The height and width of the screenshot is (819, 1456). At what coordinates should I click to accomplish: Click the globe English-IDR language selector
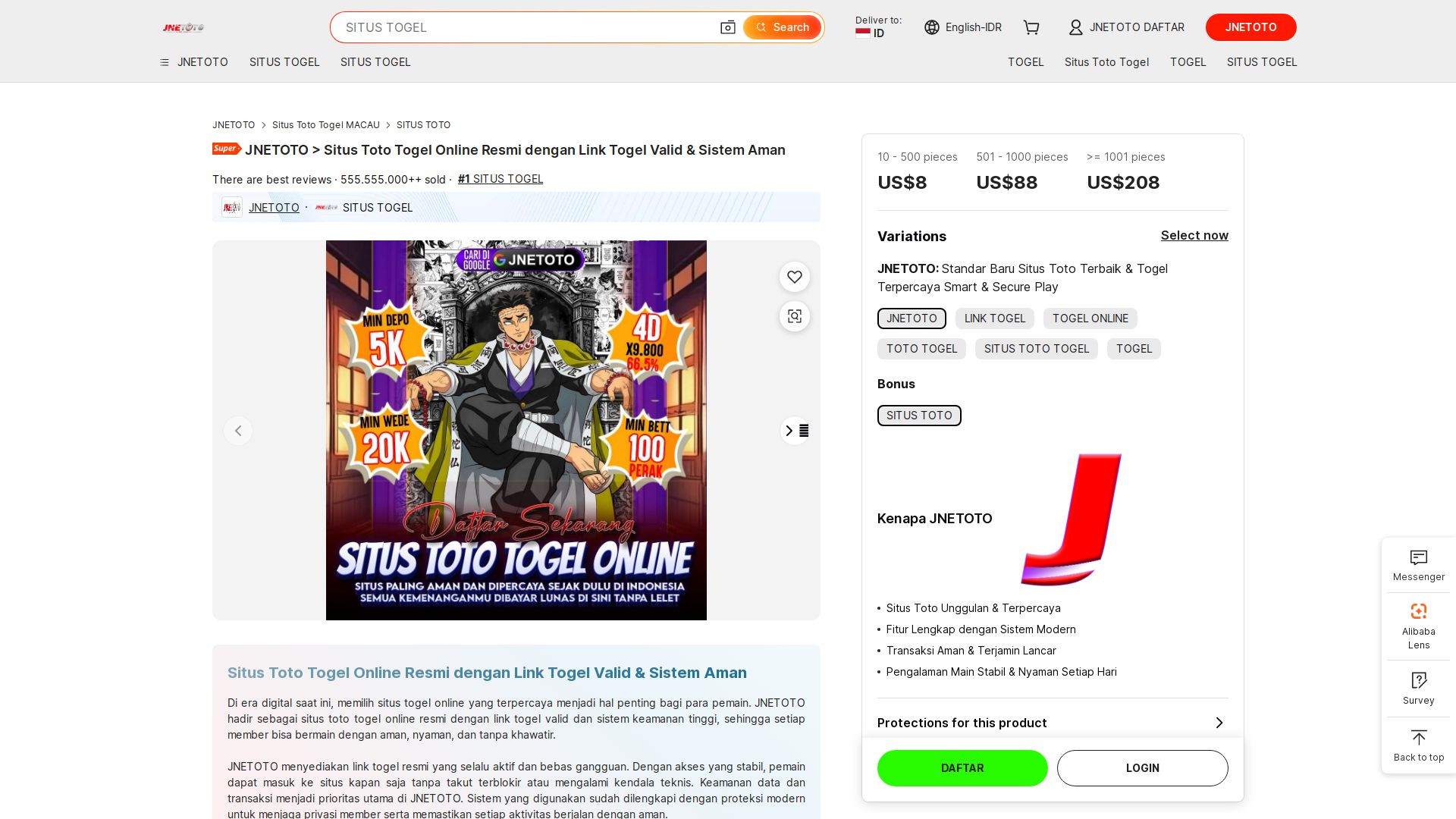point(963,27)
